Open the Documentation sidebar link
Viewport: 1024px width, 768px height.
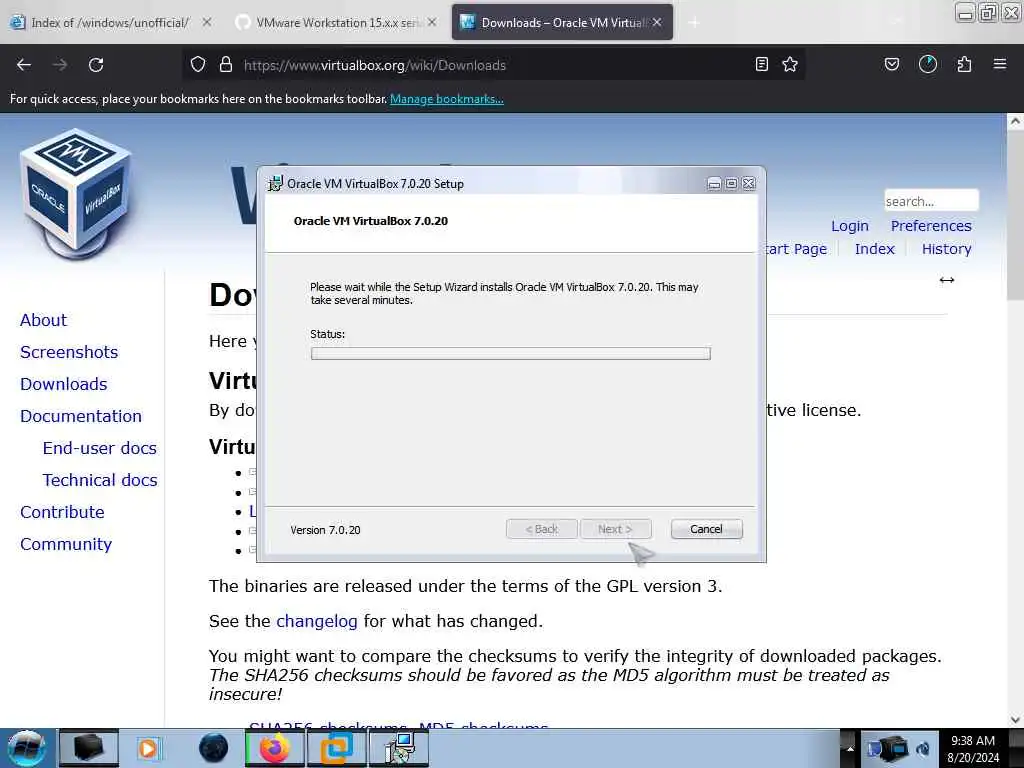click(x=81, y=416)
